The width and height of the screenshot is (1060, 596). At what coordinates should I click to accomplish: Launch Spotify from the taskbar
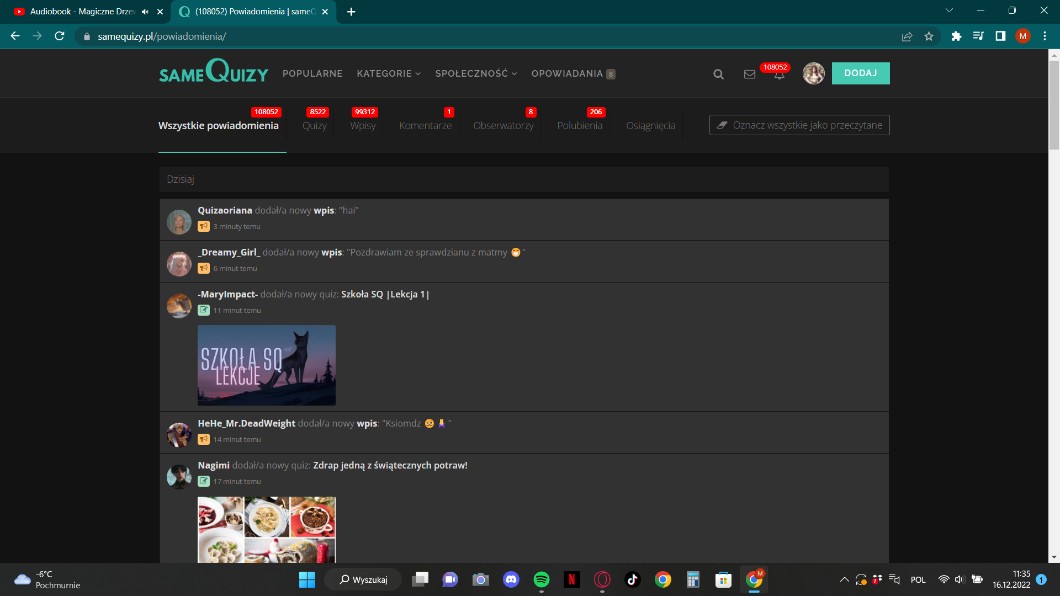(x=541, y=579)
